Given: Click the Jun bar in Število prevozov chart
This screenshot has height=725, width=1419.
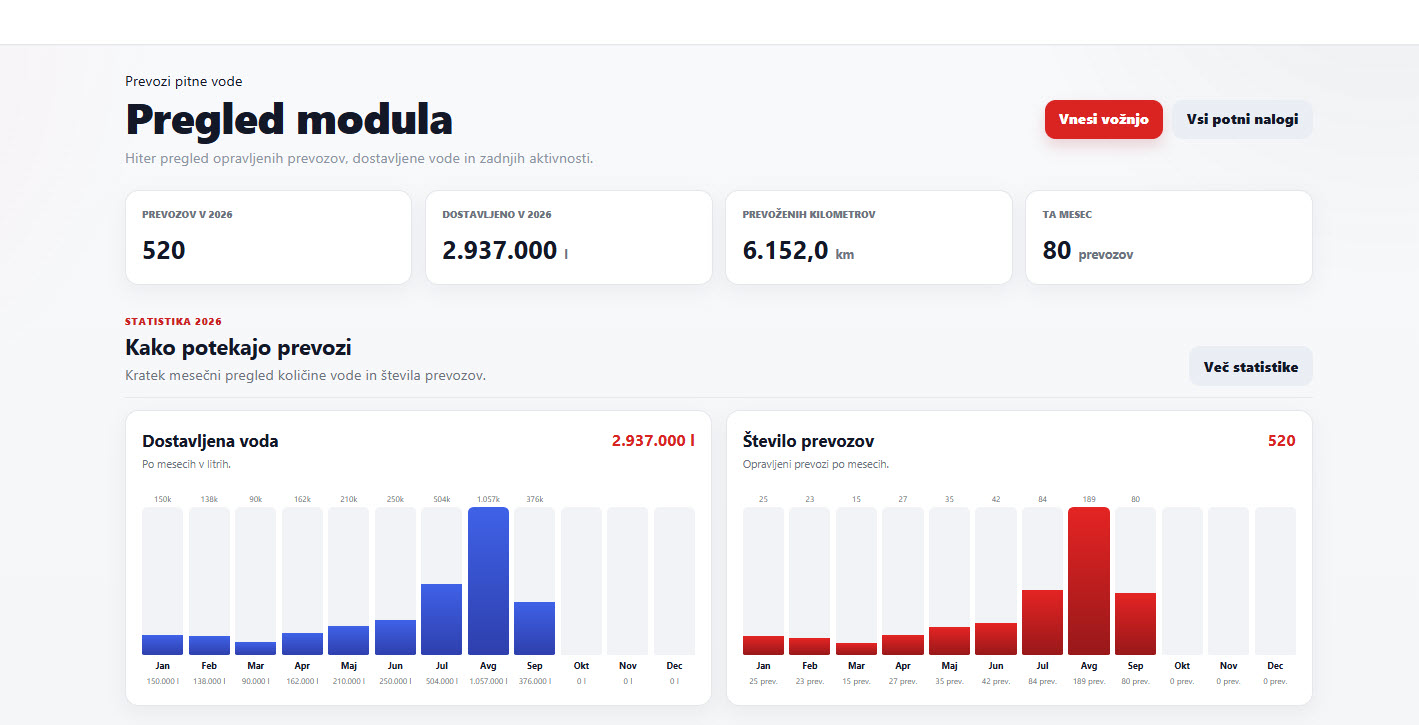Looking at the screenshot, I should 996,639.
